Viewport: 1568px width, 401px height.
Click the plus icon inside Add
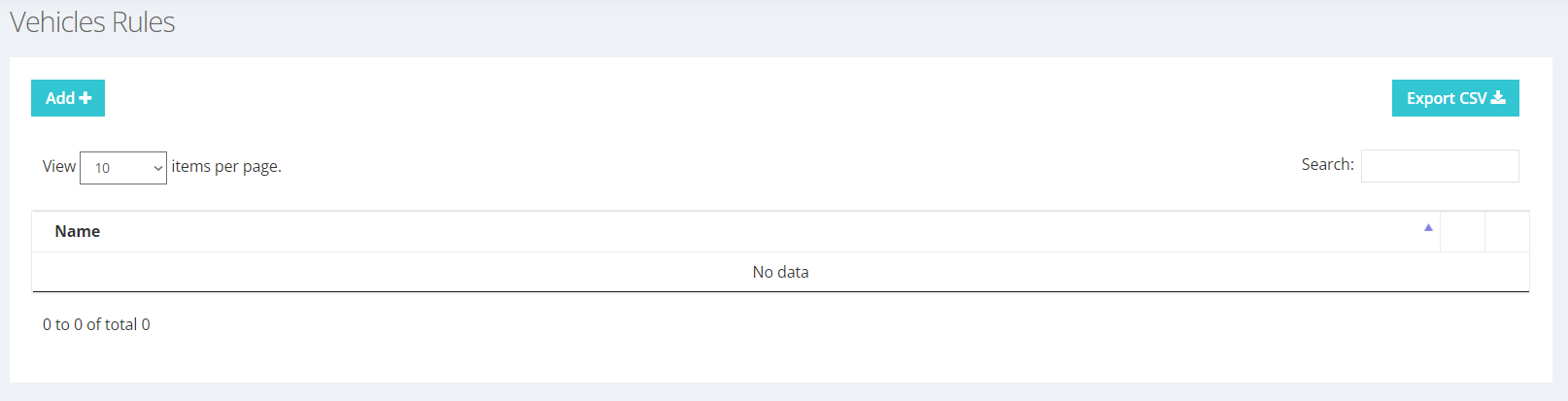[x=85, y=98]
